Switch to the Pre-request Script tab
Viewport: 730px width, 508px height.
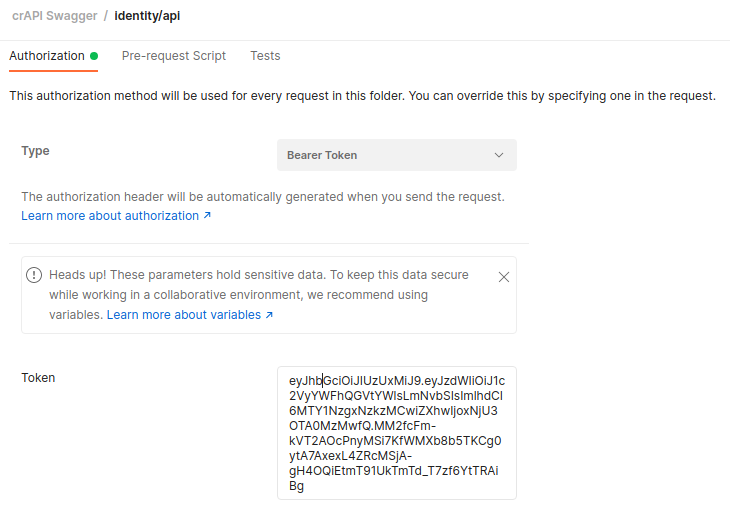click(x=174, y=56)
